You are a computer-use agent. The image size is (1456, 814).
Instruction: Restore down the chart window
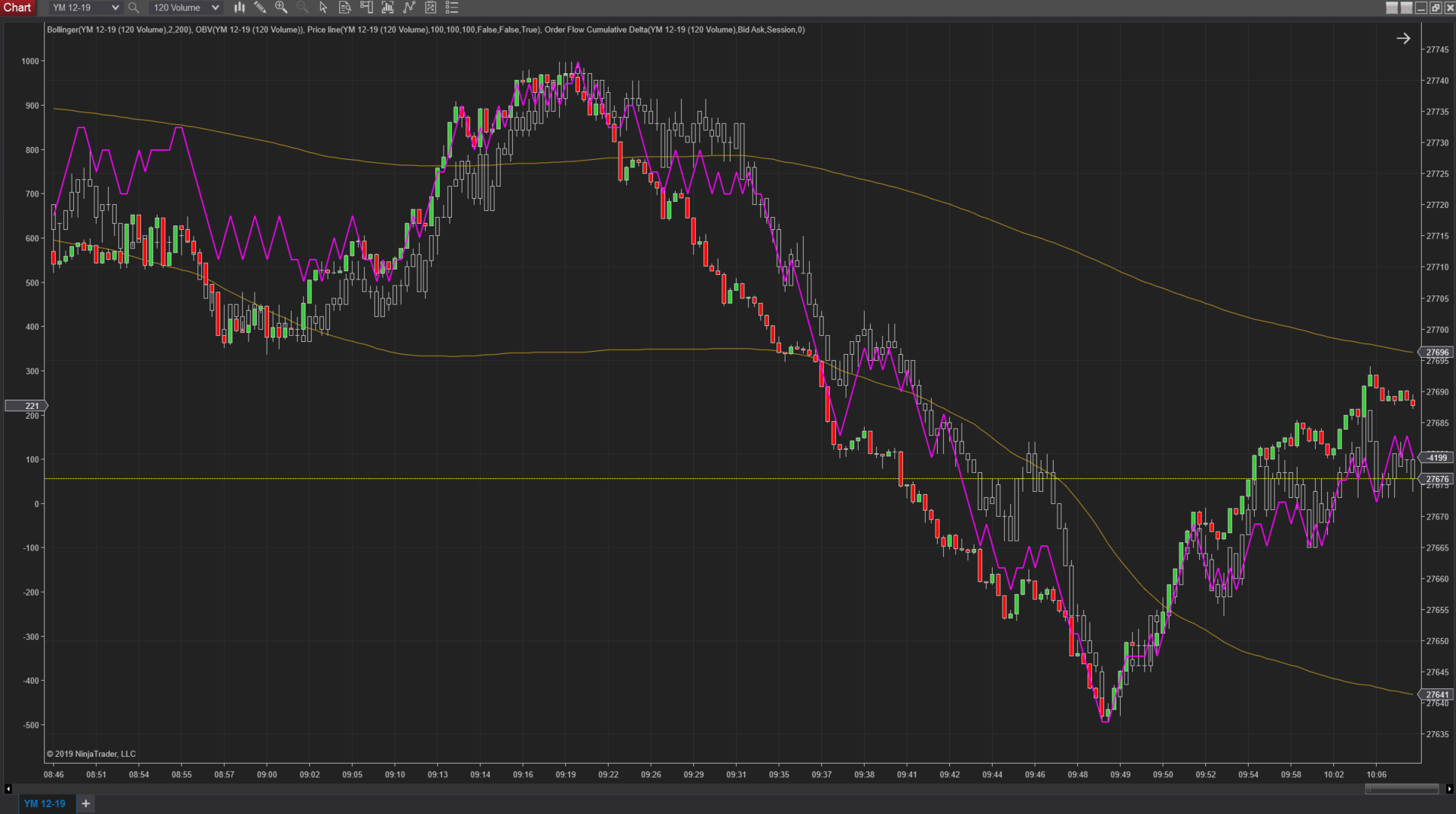(1435, 8)
